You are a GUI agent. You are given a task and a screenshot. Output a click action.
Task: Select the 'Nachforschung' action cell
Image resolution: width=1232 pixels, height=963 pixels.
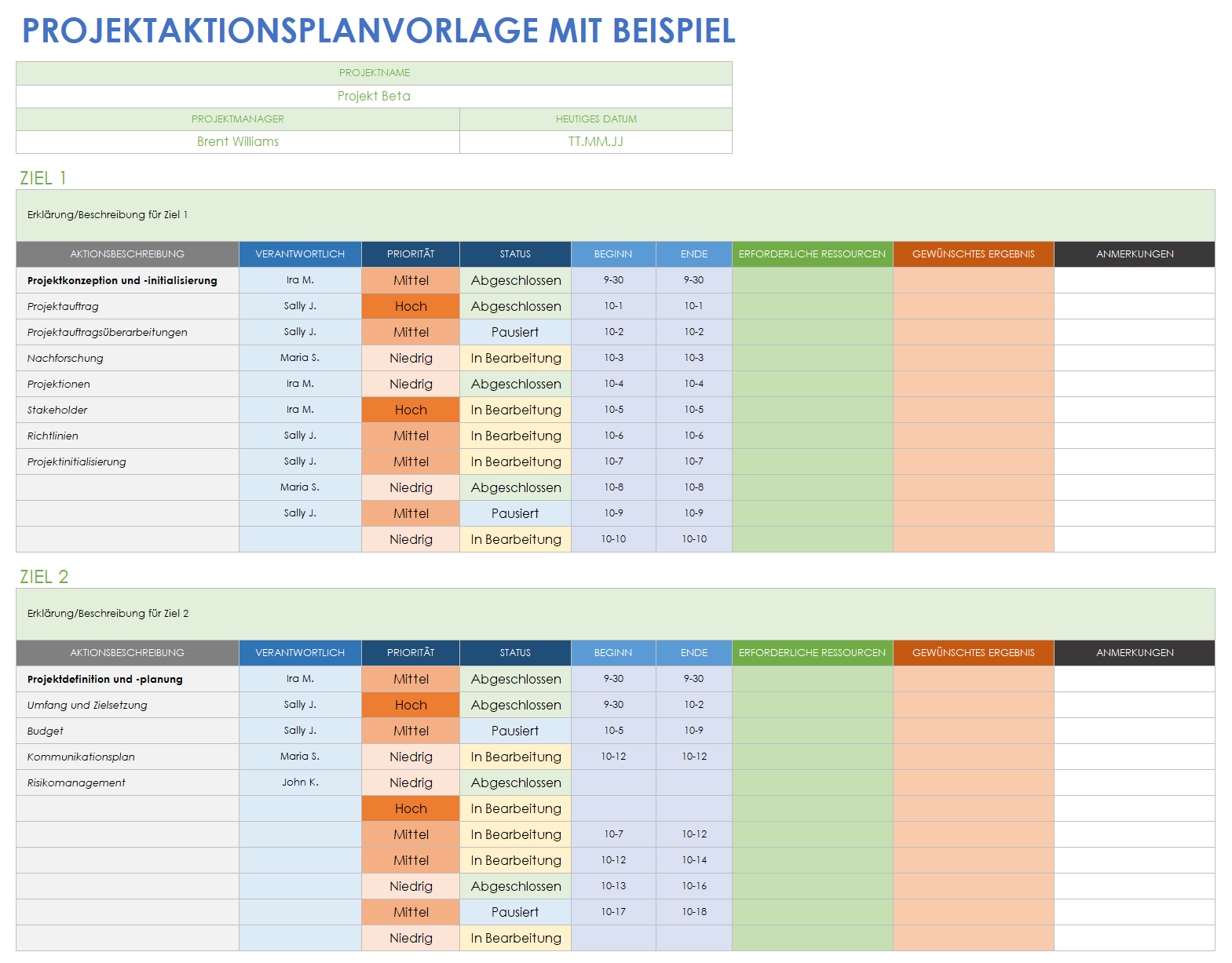[127, 358]
